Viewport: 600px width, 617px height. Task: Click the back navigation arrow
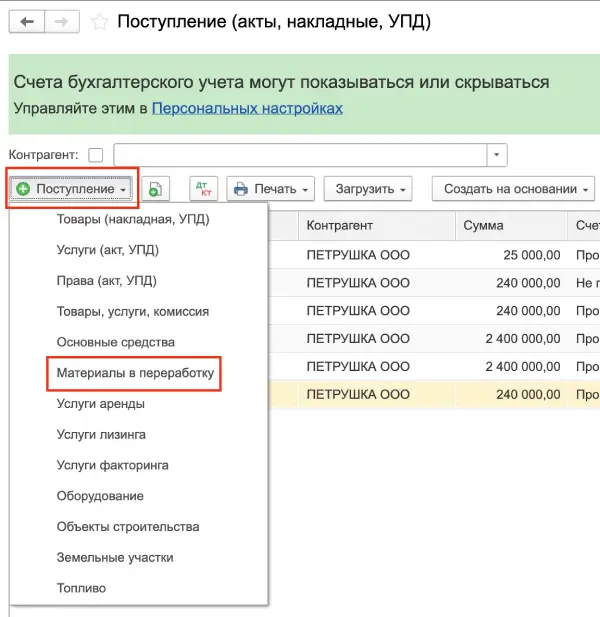[27, 21]
